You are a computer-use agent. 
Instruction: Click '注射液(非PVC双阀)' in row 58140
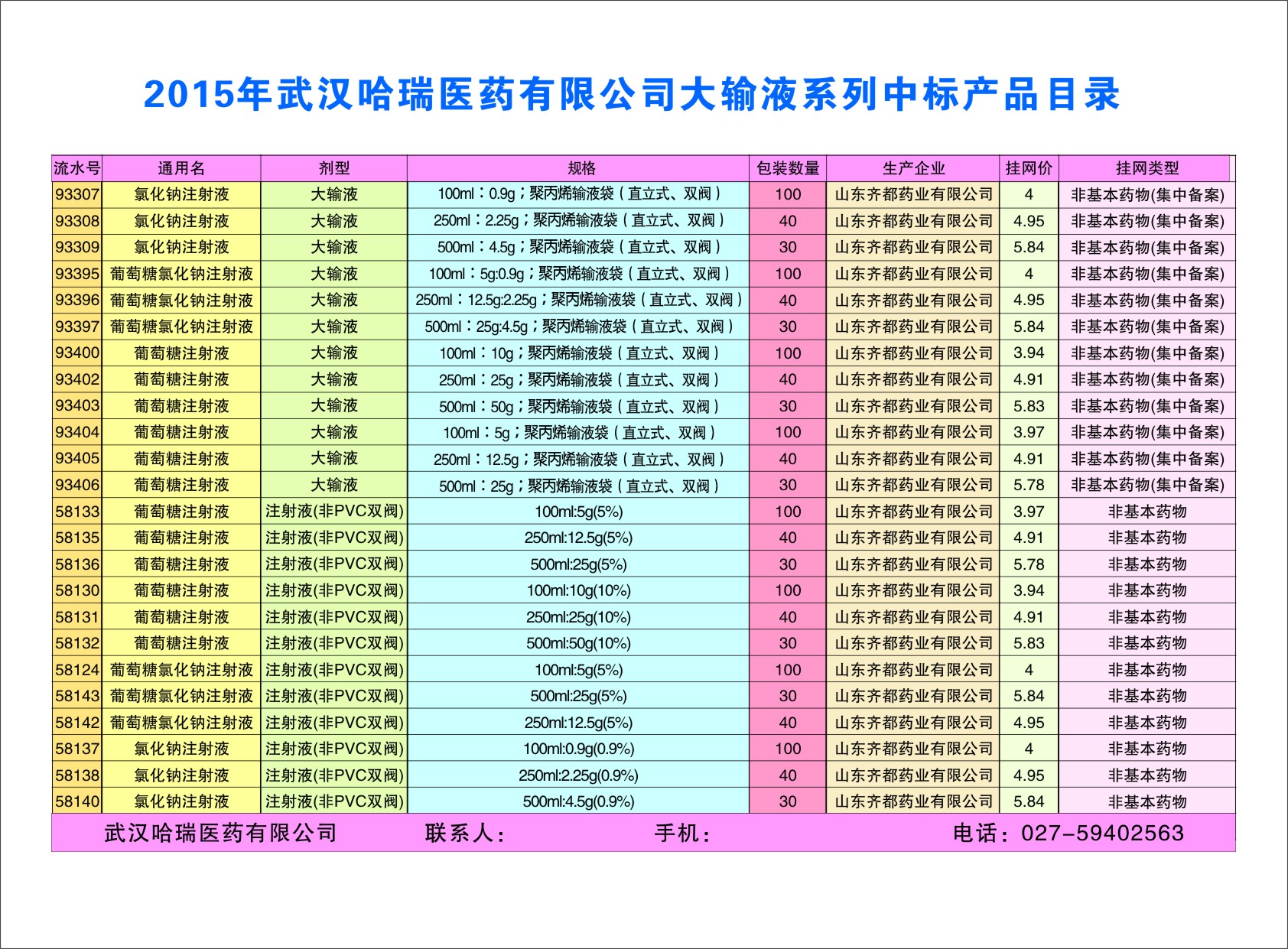334,801
